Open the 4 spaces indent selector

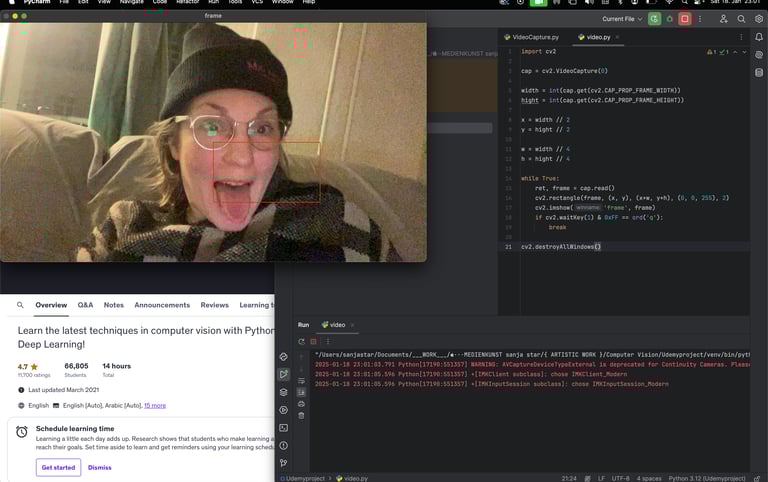(x=649, y=479)
